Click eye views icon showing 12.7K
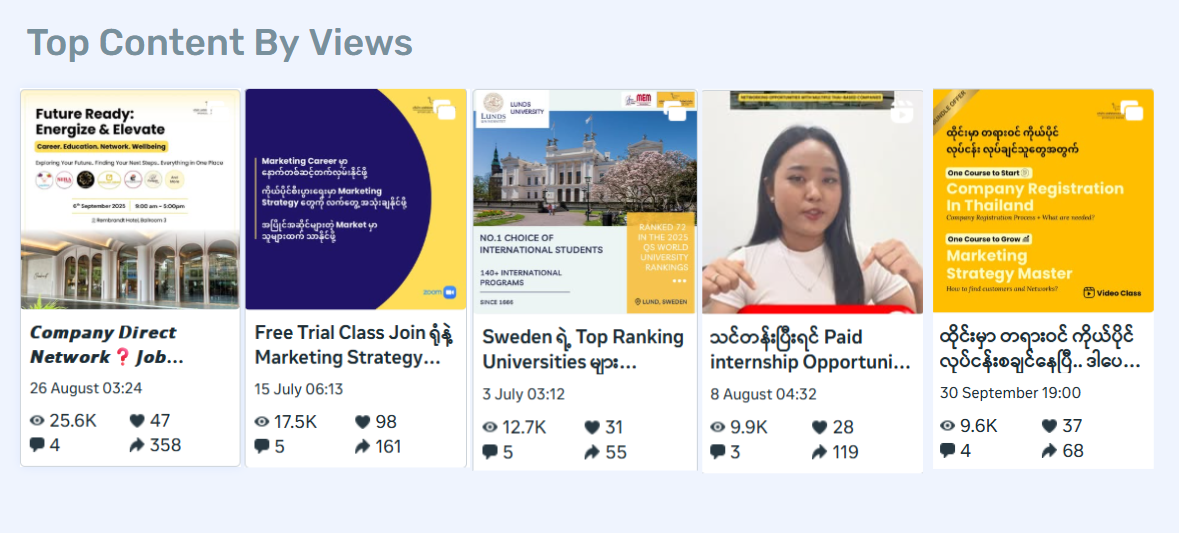1179x533 pixels. coord(490,427)
